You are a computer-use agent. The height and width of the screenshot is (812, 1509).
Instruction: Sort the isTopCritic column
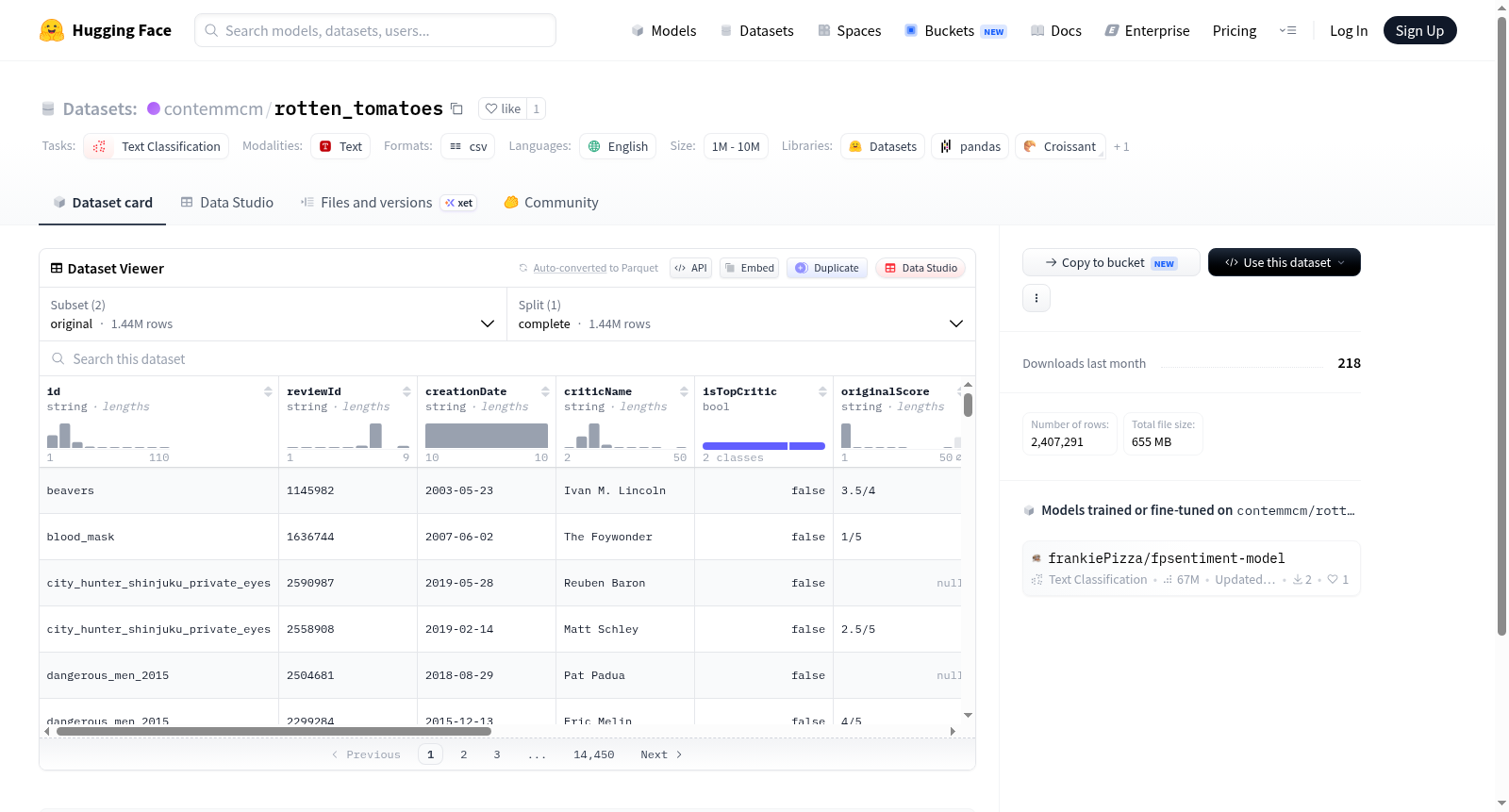pyautogui.click(x=822, y=391)
